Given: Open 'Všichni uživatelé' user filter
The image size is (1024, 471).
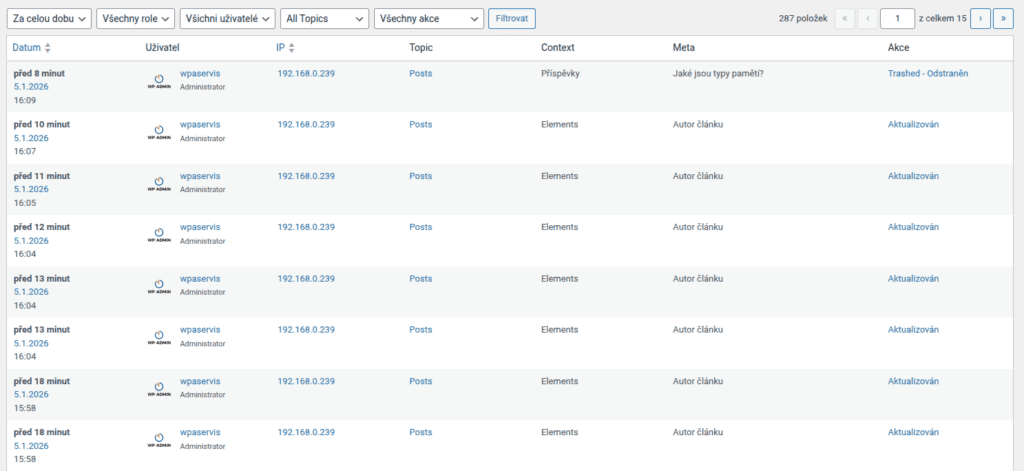Looking at the screenshot, I should click(227, 19).
